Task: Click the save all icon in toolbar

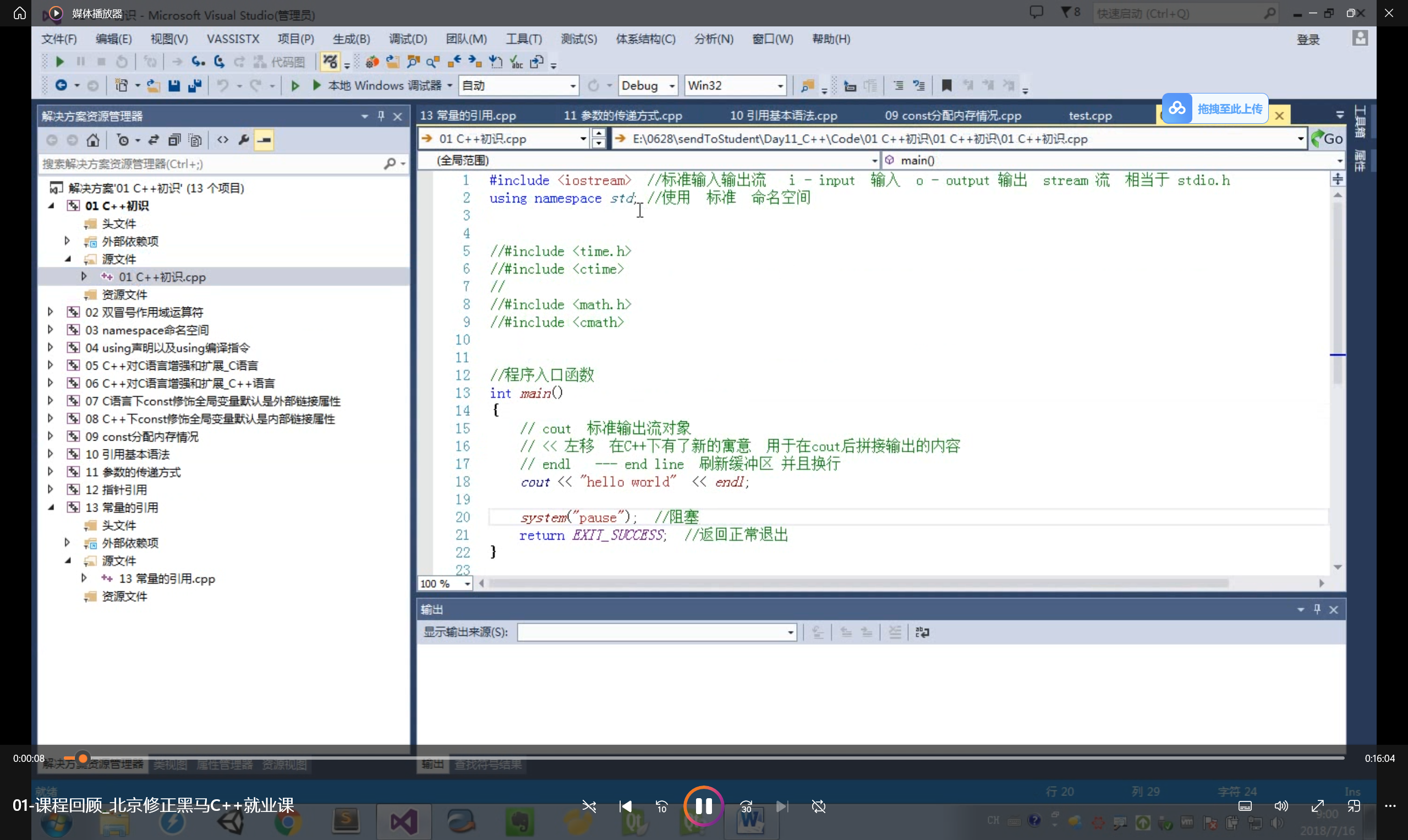Action: coord(195,85)
